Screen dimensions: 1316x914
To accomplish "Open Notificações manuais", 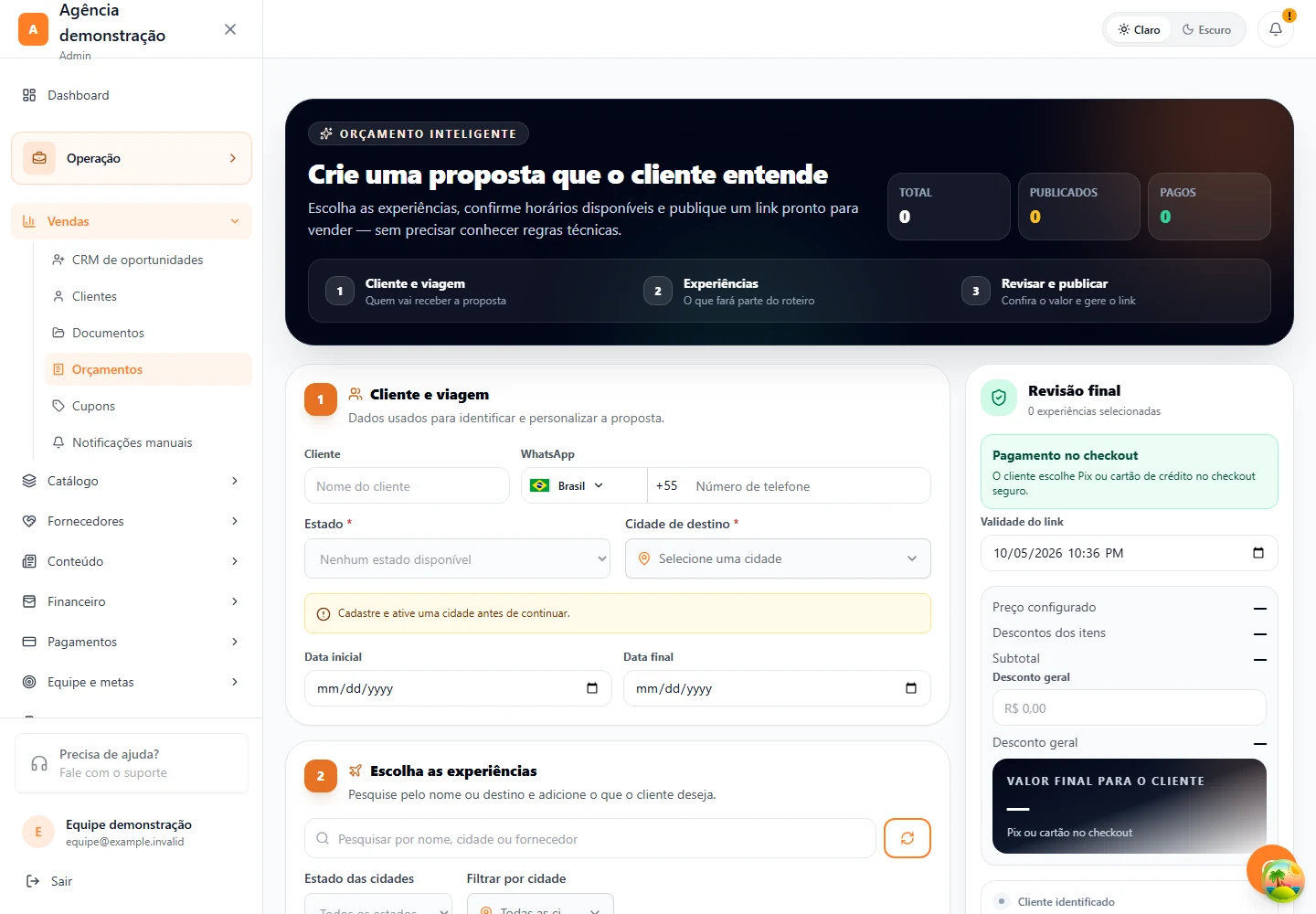I will (148, 442).
